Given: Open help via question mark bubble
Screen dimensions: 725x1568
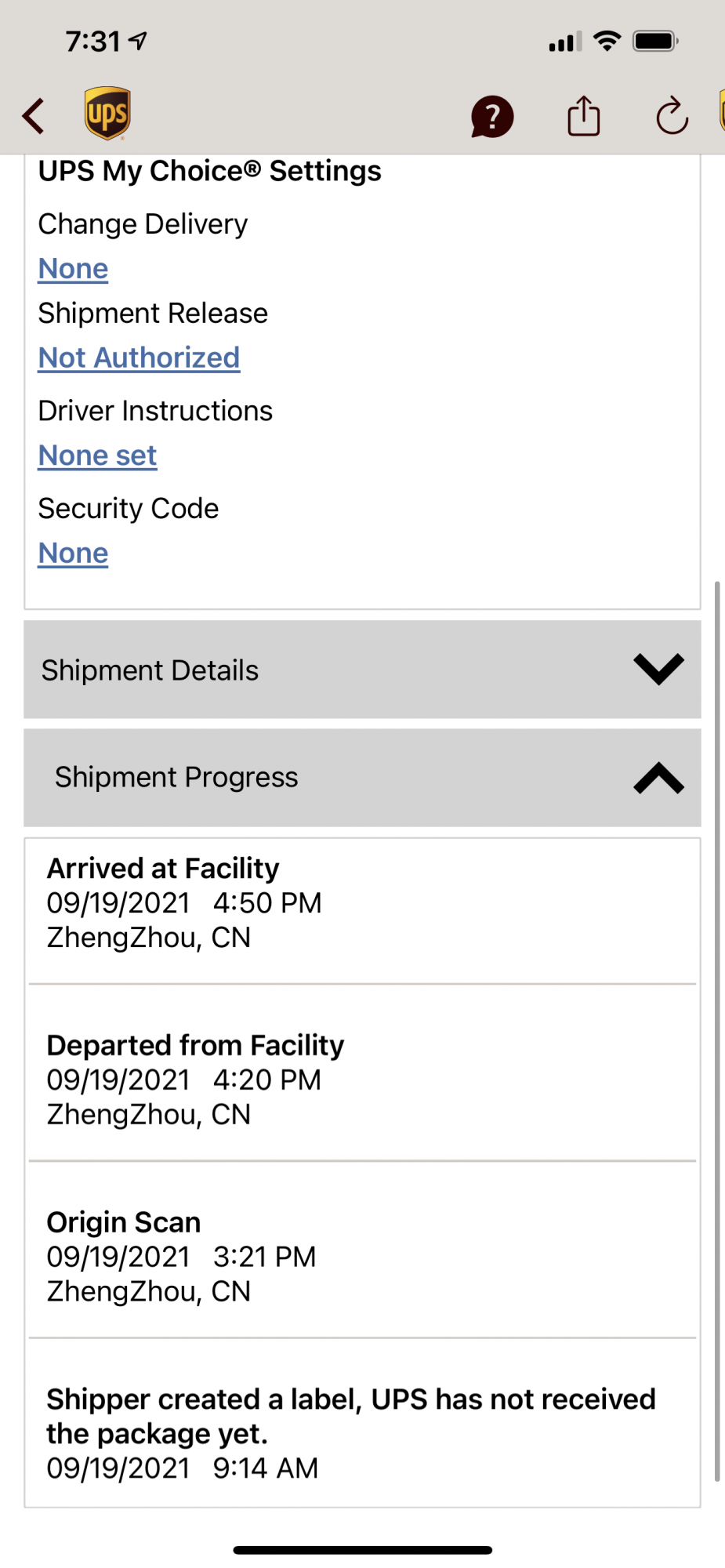Looking at the screenshot, I should point(492,117).
